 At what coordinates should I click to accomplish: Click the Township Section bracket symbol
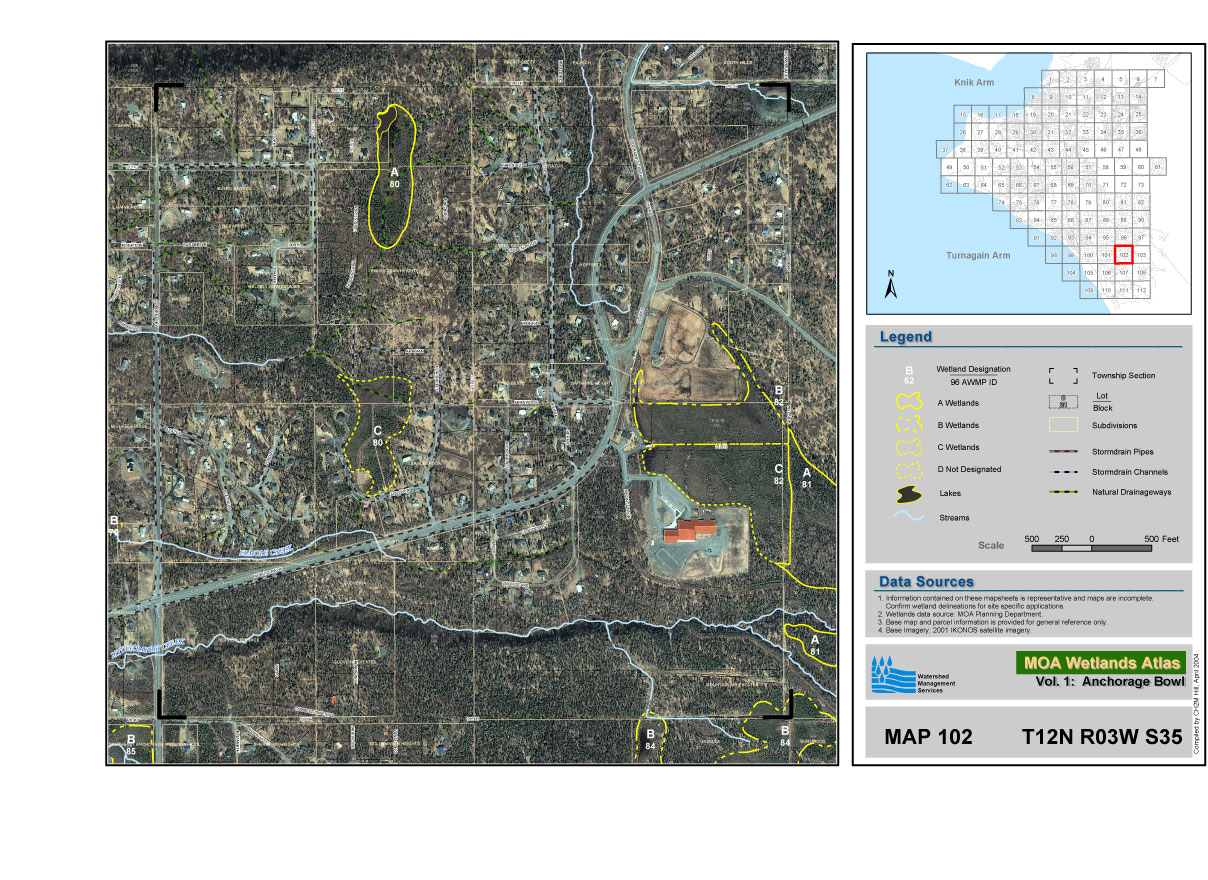click(x=1062, y=376)
